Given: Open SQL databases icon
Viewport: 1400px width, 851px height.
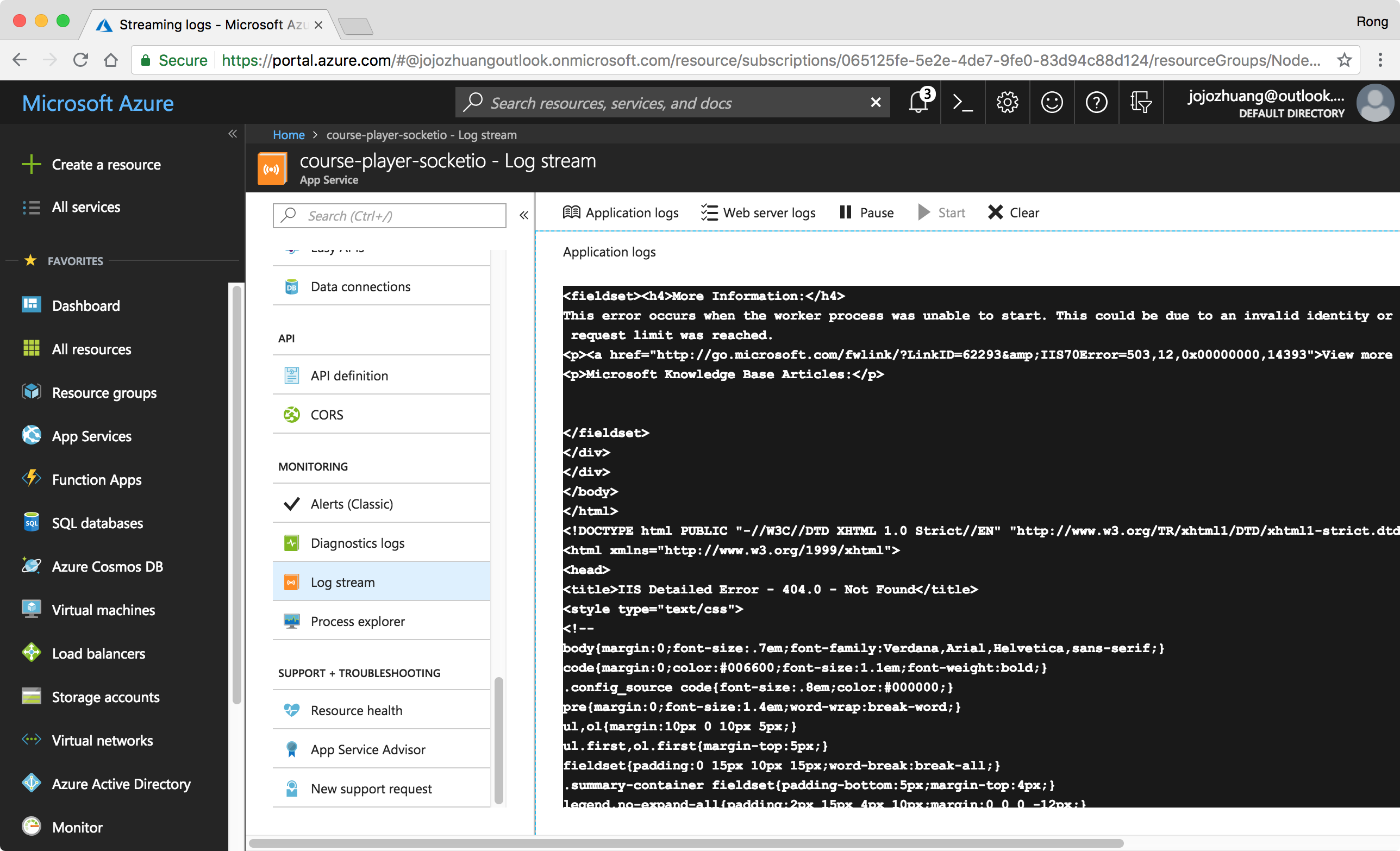Looking at the screenshot, I should [x=32, y=522].
